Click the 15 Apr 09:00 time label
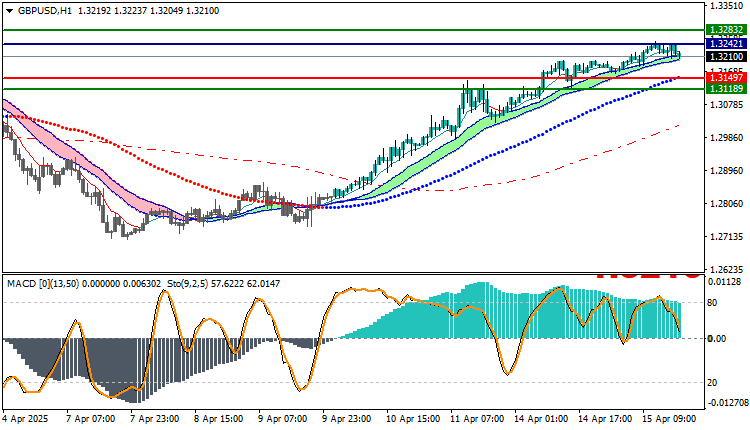The width and height of the screenshot is (750, 430). 669,419
